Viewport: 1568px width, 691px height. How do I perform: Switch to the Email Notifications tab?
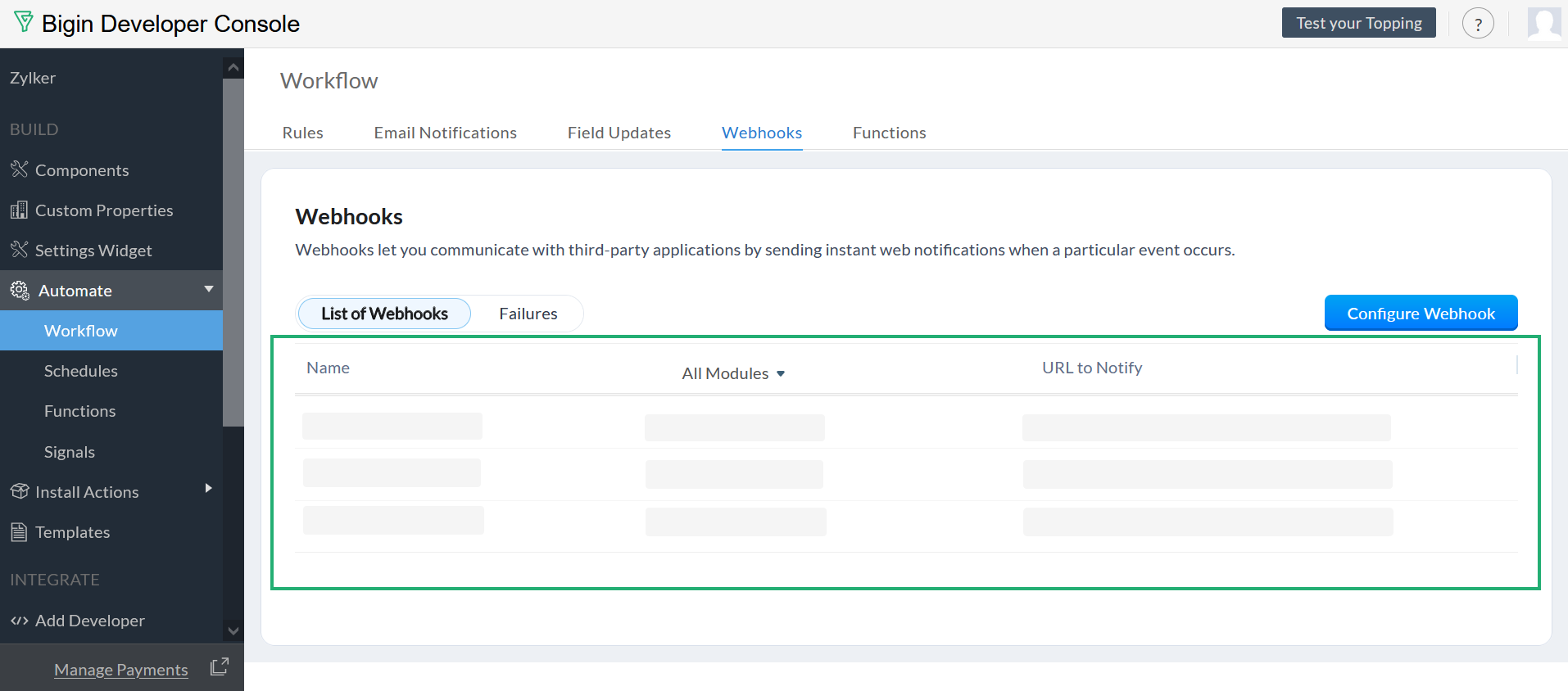click(445, 133)
